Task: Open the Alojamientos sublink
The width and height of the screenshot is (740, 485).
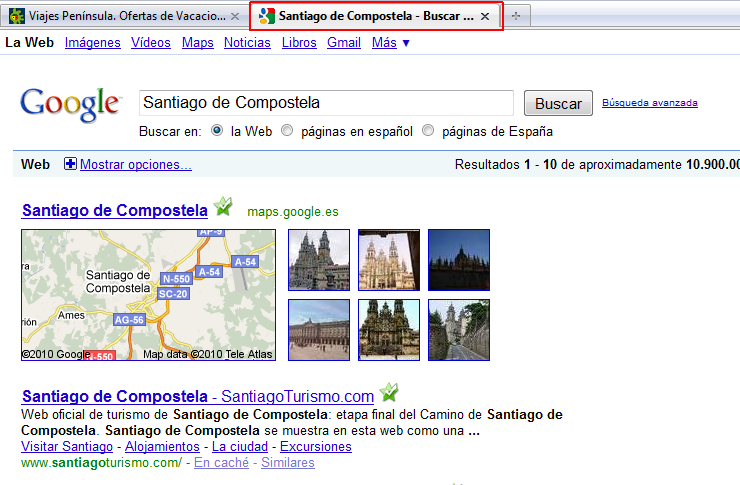Action: [x=162, y=446]
